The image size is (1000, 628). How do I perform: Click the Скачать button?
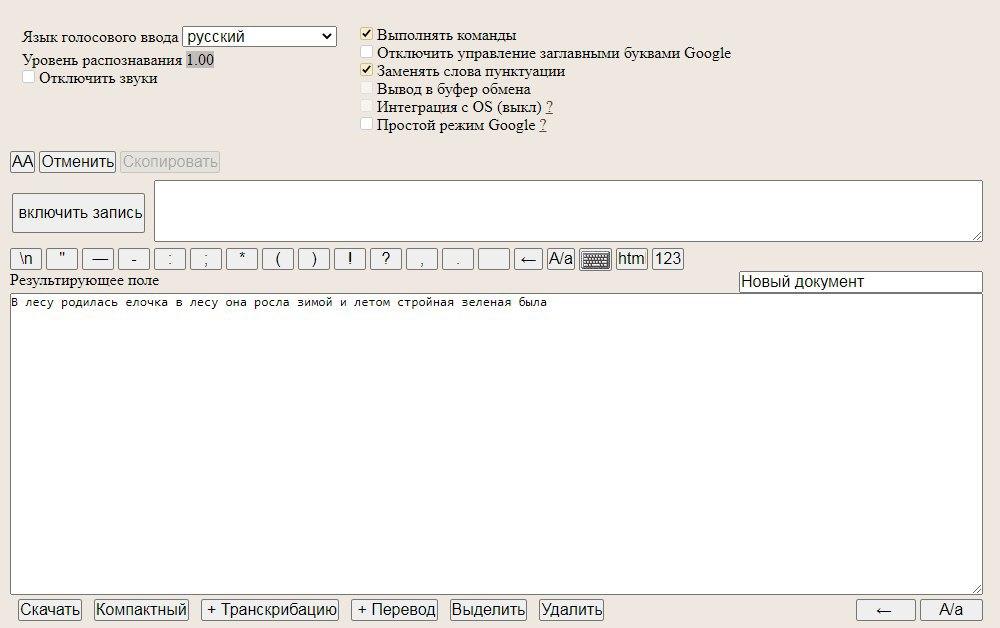(50, 610)
